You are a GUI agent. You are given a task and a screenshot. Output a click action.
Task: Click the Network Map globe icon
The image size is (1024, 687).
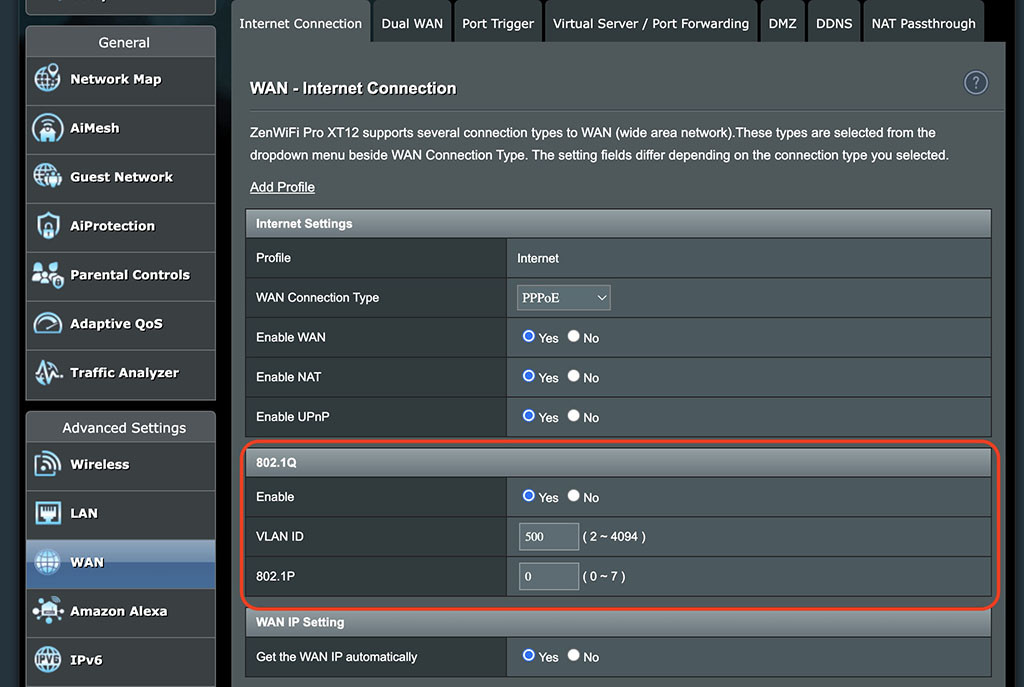pyautogui.click(x=48, y=79)
